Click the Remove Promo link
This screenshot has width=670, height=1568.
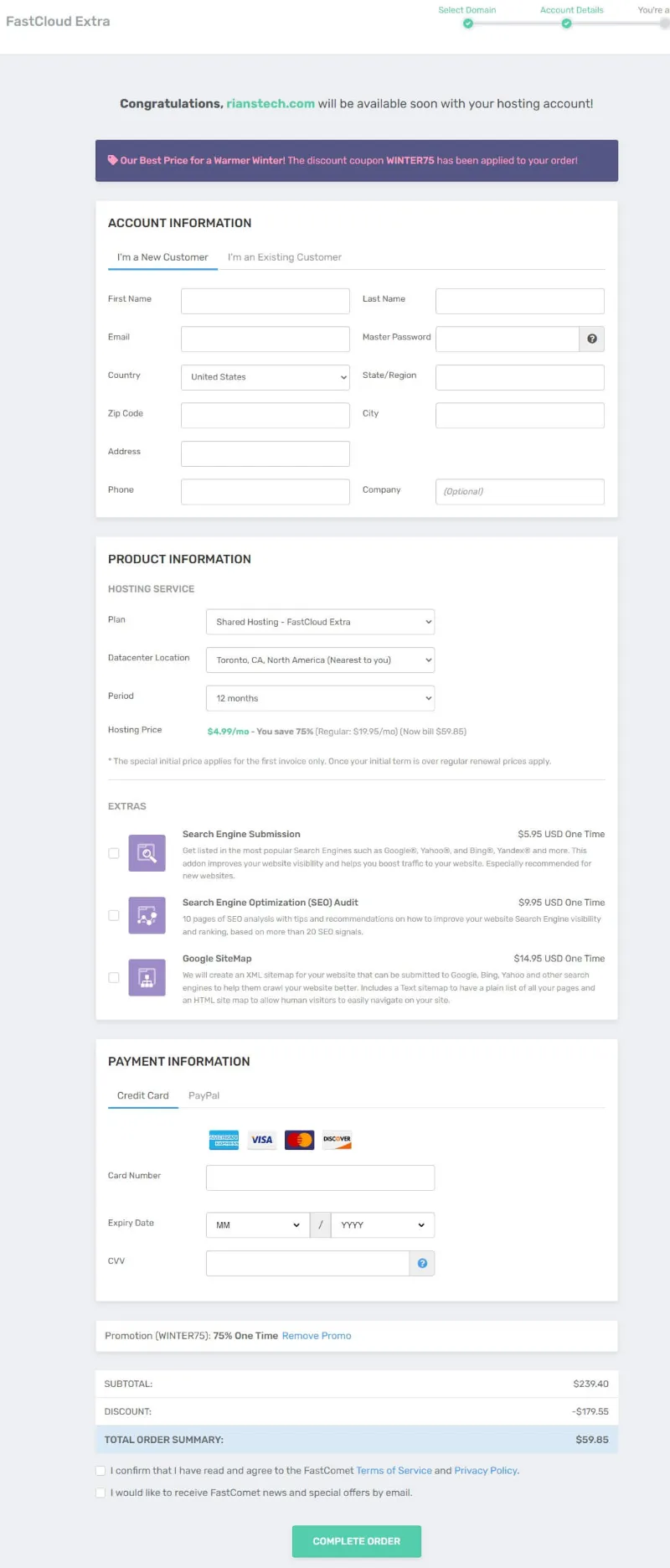pyautogui.click(x=316, y=1335)
